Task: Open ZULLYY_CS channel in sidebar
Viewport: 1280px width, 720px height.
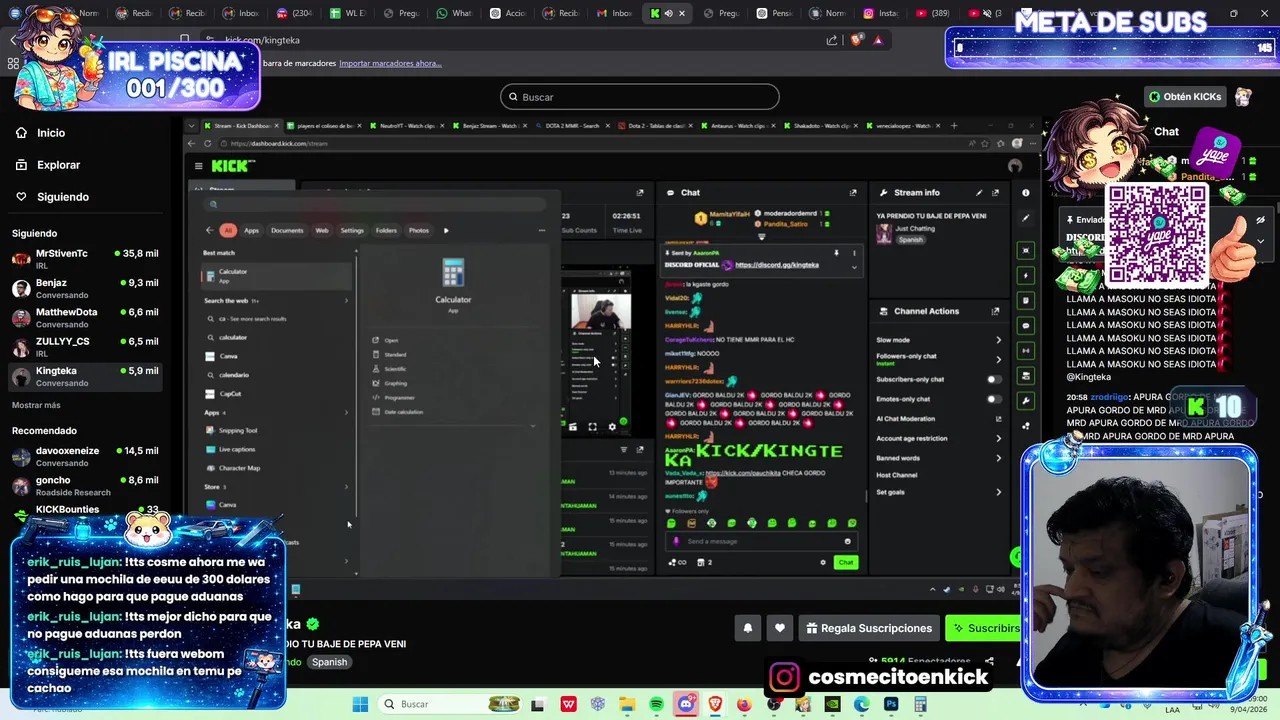Action: tap(85, 347)
